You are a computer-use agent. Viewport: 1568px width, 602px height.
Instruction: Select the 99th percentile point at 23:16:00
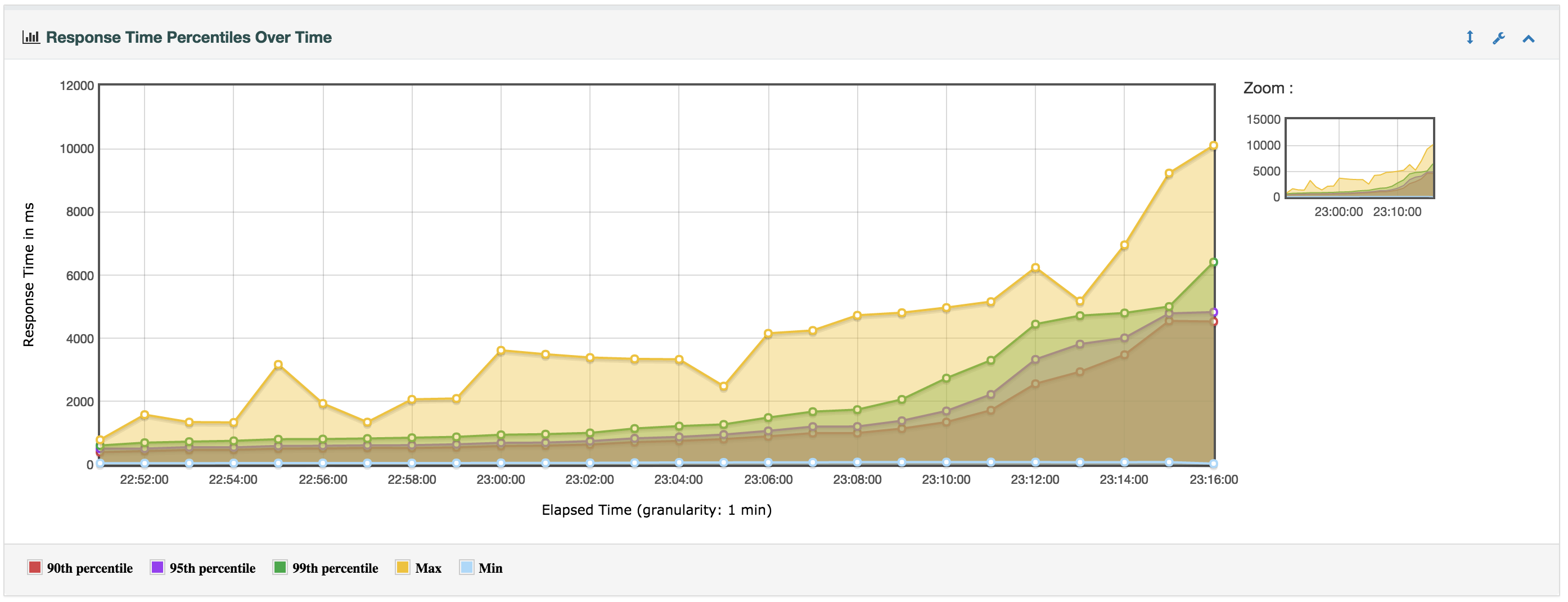1213,262
